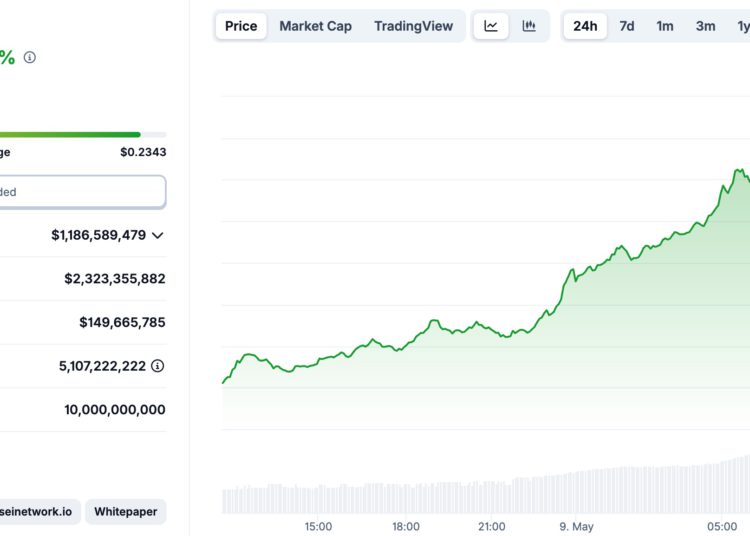Open the Whitepaper link

[x=126, y=512]
